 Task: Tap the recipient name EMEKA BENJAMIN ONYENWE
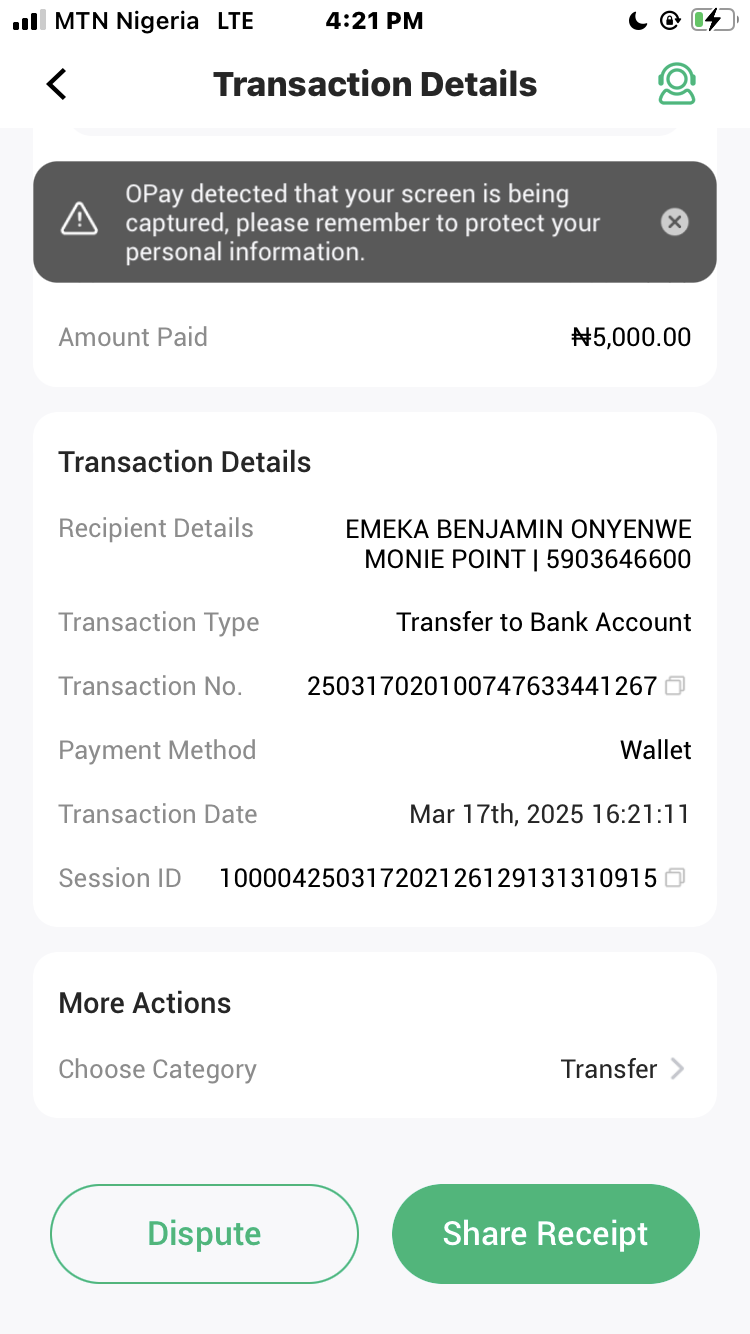coord(518,528)
